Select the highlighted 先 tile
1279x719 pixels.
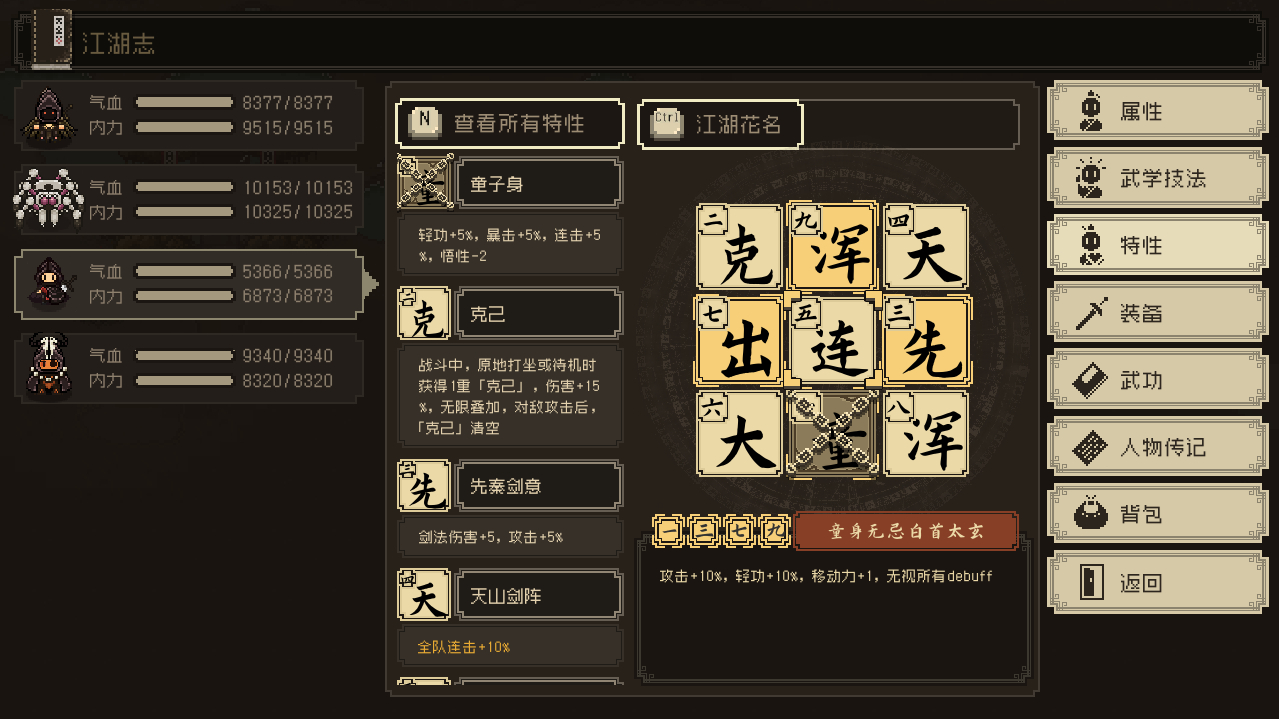tap(925, 341)
